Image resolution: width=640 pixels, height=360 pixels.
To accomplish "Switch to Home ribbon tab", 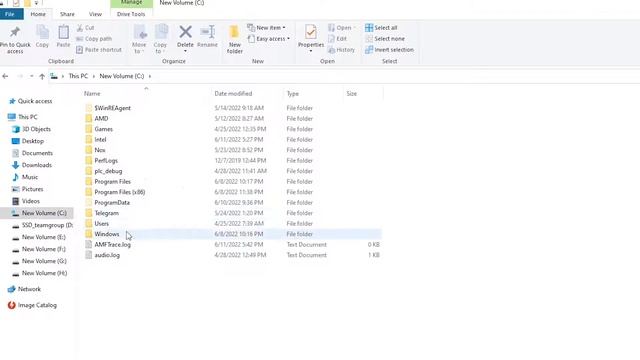I will [x=38, y=14].
